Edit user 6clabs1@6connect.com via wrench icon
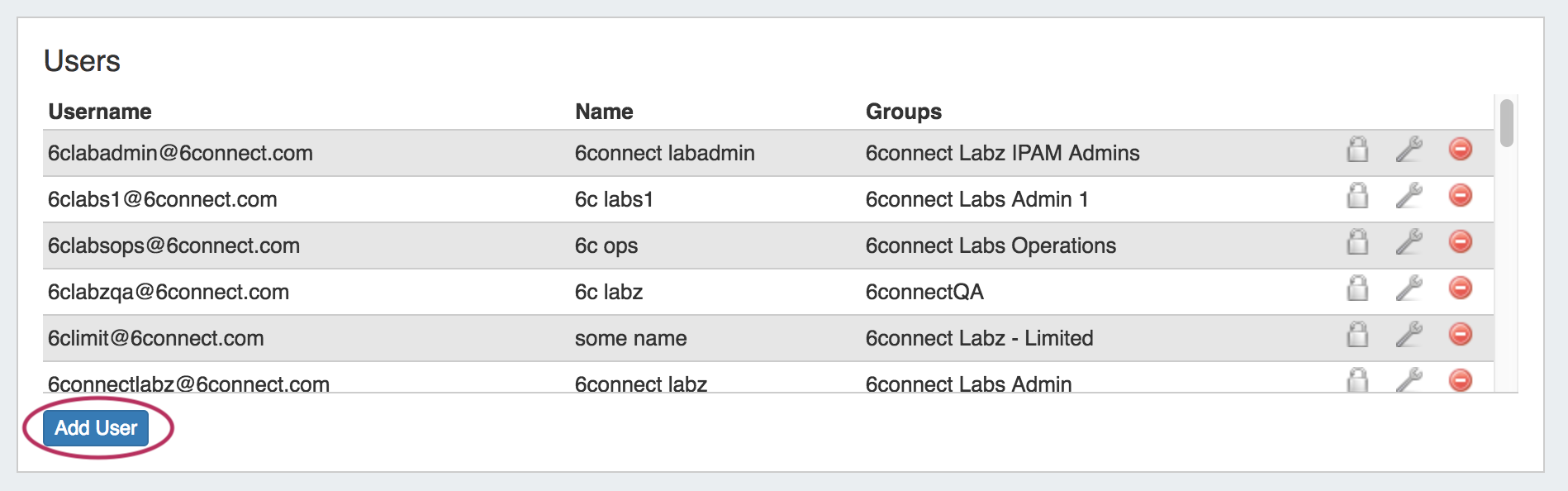 tap(1409, 196)
